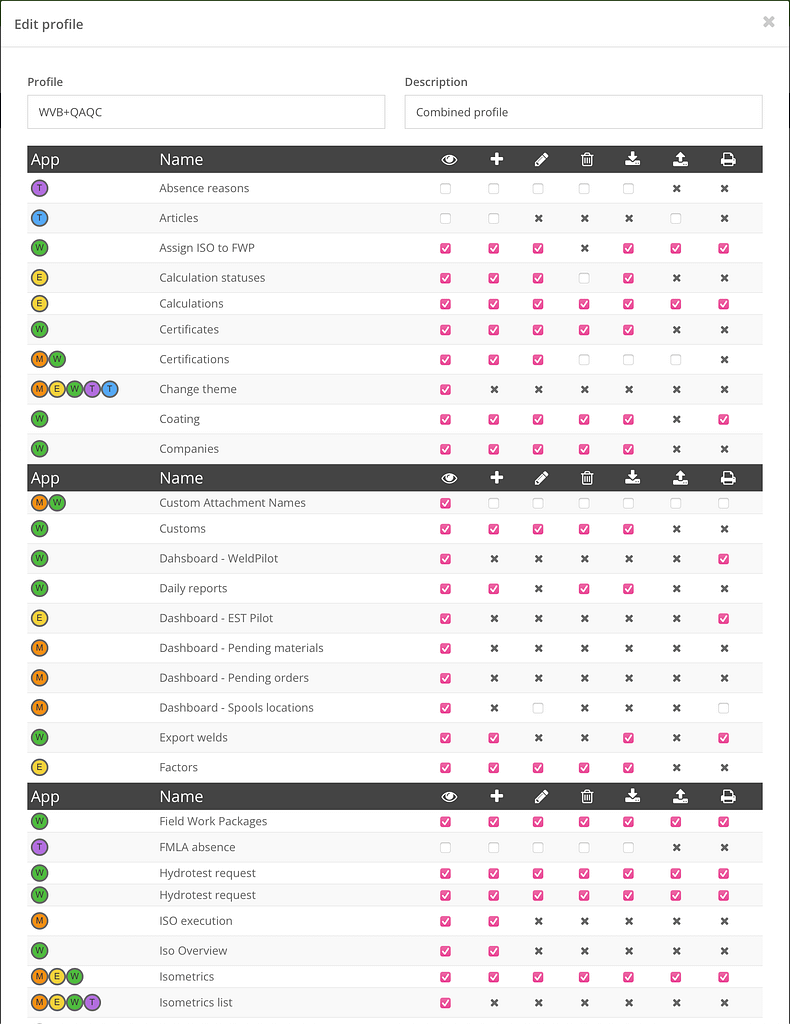Click the eye view icon in first header
This screenshot has width=790, height=1024.
click(x=449, y=159)
